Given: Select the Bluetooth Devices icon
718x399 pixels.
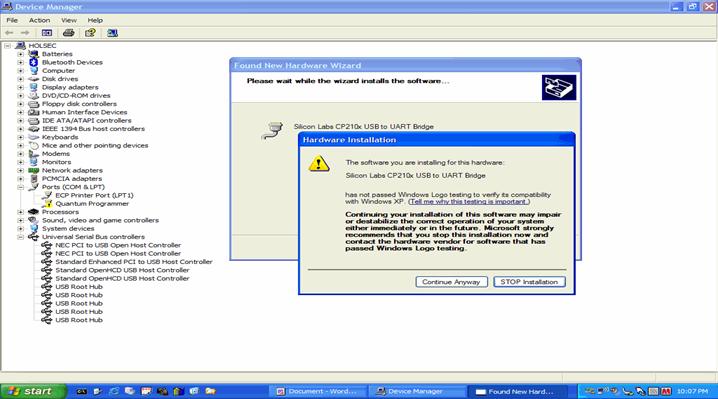Looking at the screenshot, I should tap(33, 62).
